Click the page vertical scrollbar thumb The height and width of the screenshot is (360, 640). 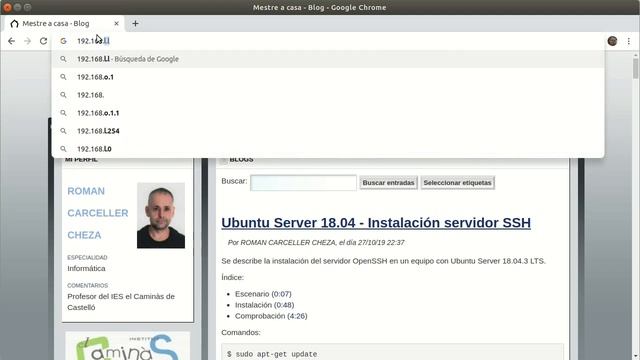pos(636,68)
